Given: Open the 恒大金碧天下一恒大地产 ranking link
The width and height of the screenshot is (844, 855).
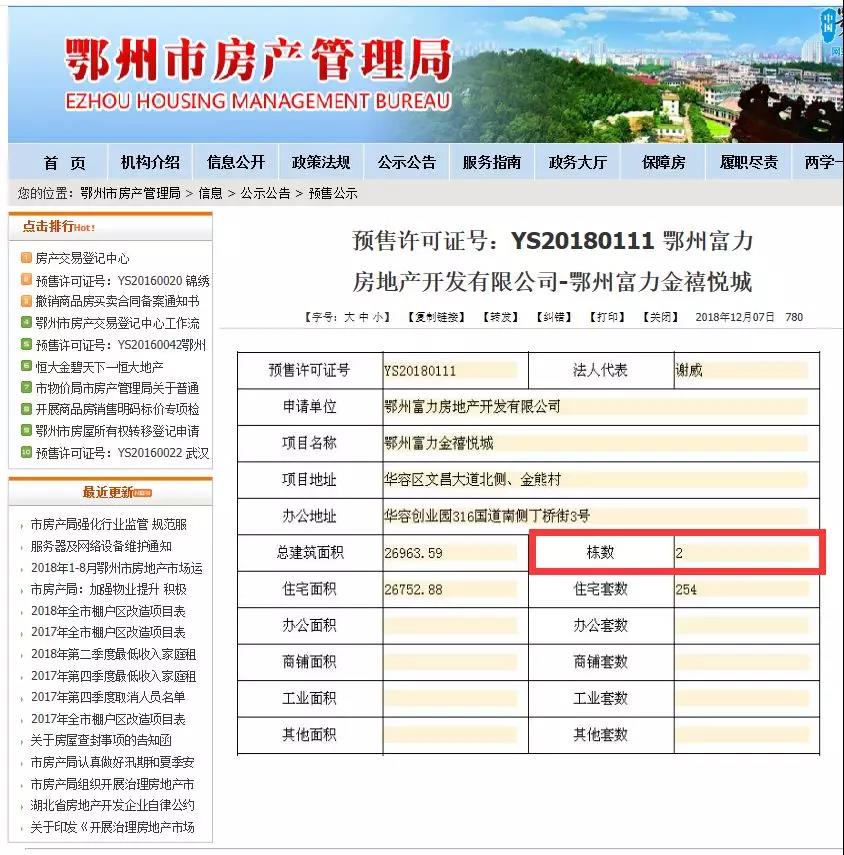Looking at the screenshot, I should pos(99,366).
